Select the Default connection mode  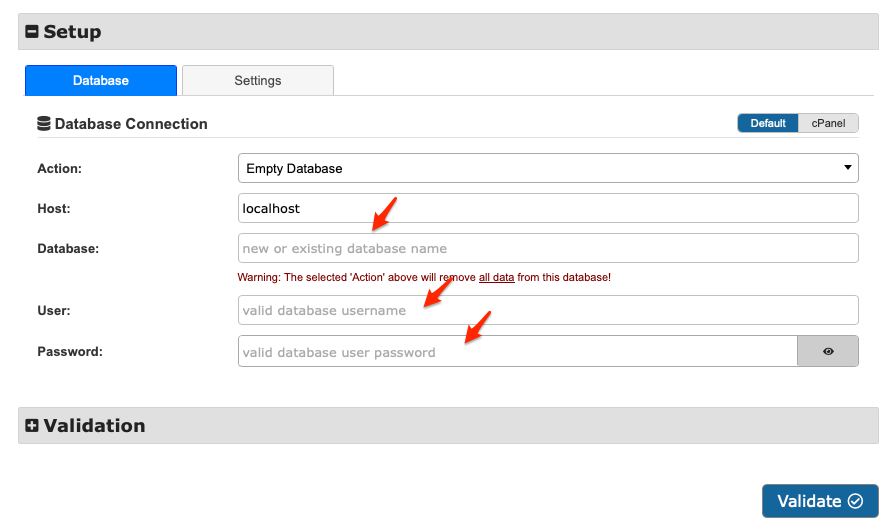tap(768, 123)
